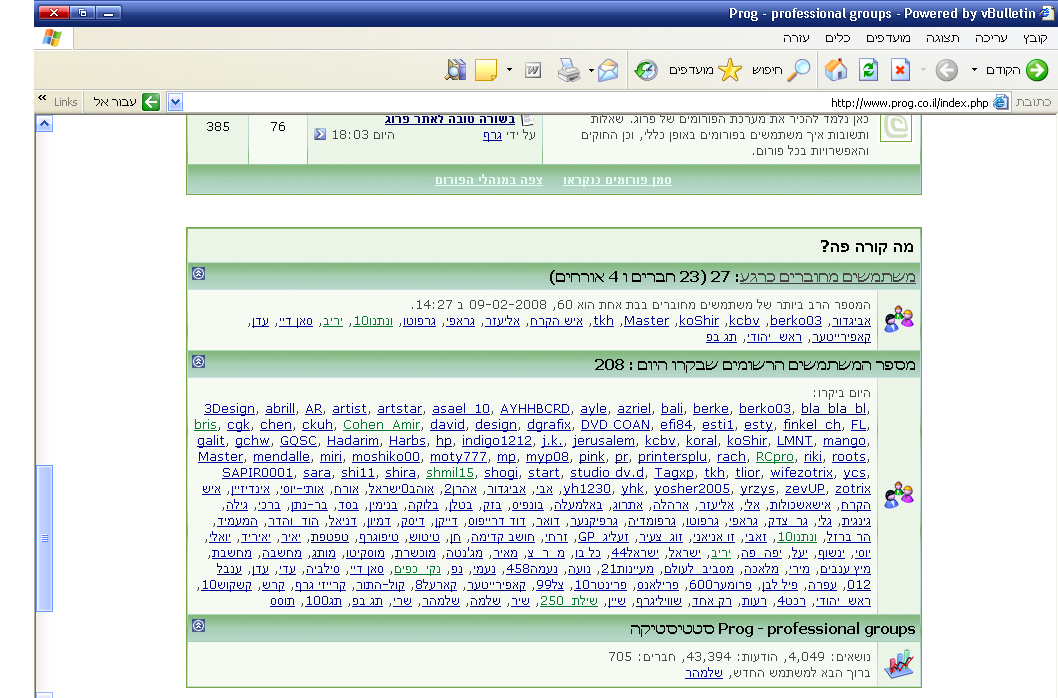
Task: Click the Mail envelope toolbar icon
Action: (608, 70)
